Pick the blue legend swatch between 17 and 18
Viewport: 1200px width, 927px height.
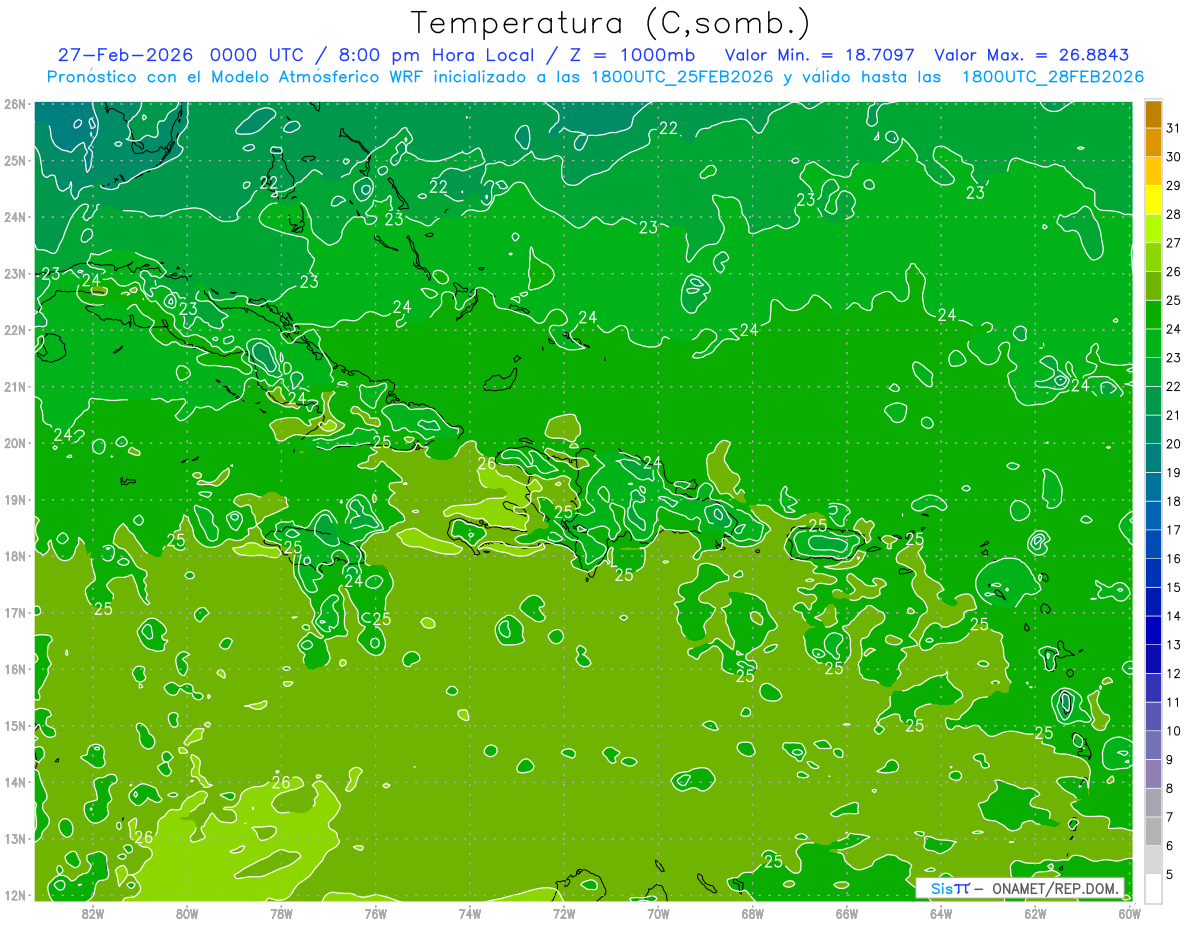pyautogui.click(x=1152, y=516)
